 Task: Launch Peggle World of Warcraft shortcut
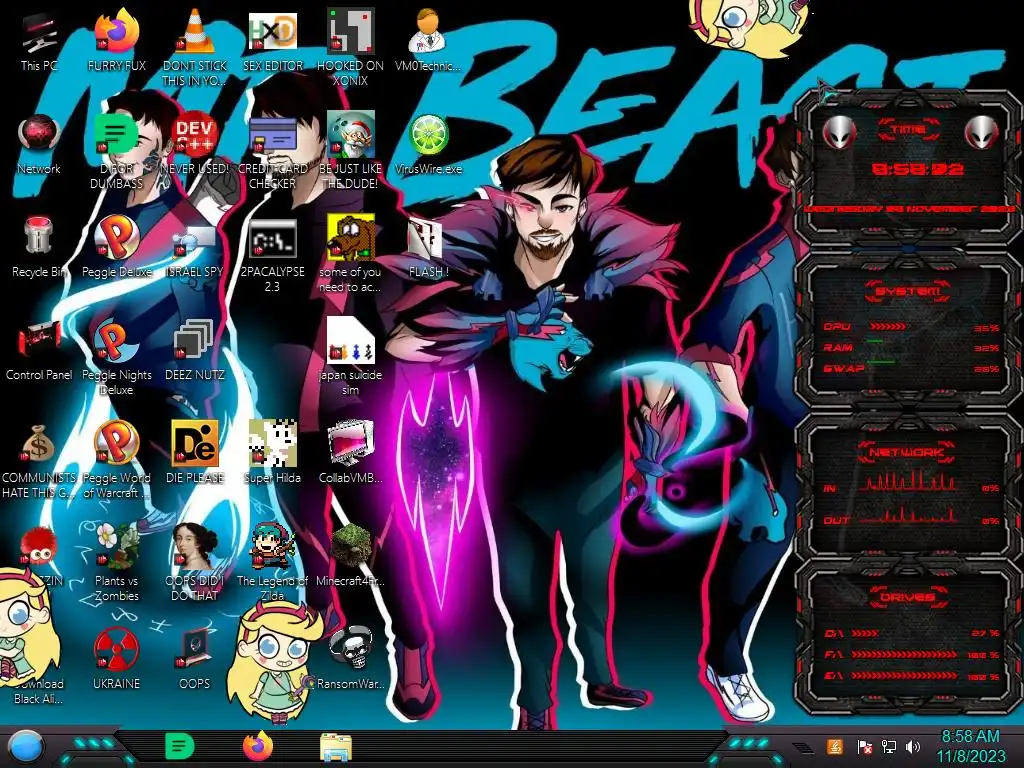click(117, 460)
